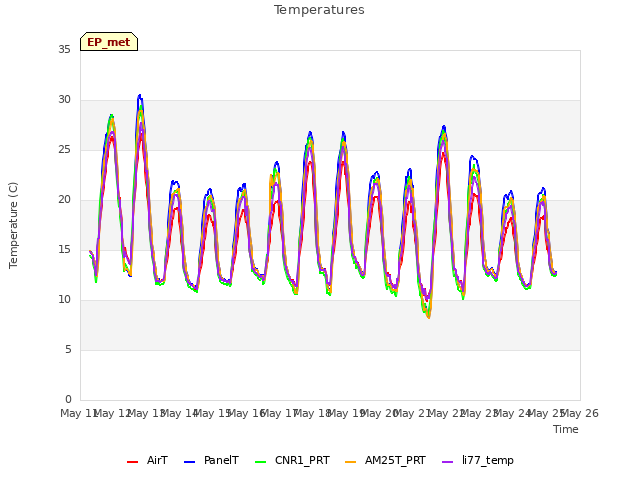640x480 pixels.
Task: Click the y-axis label 5
Action: click(x=68, y=349)
